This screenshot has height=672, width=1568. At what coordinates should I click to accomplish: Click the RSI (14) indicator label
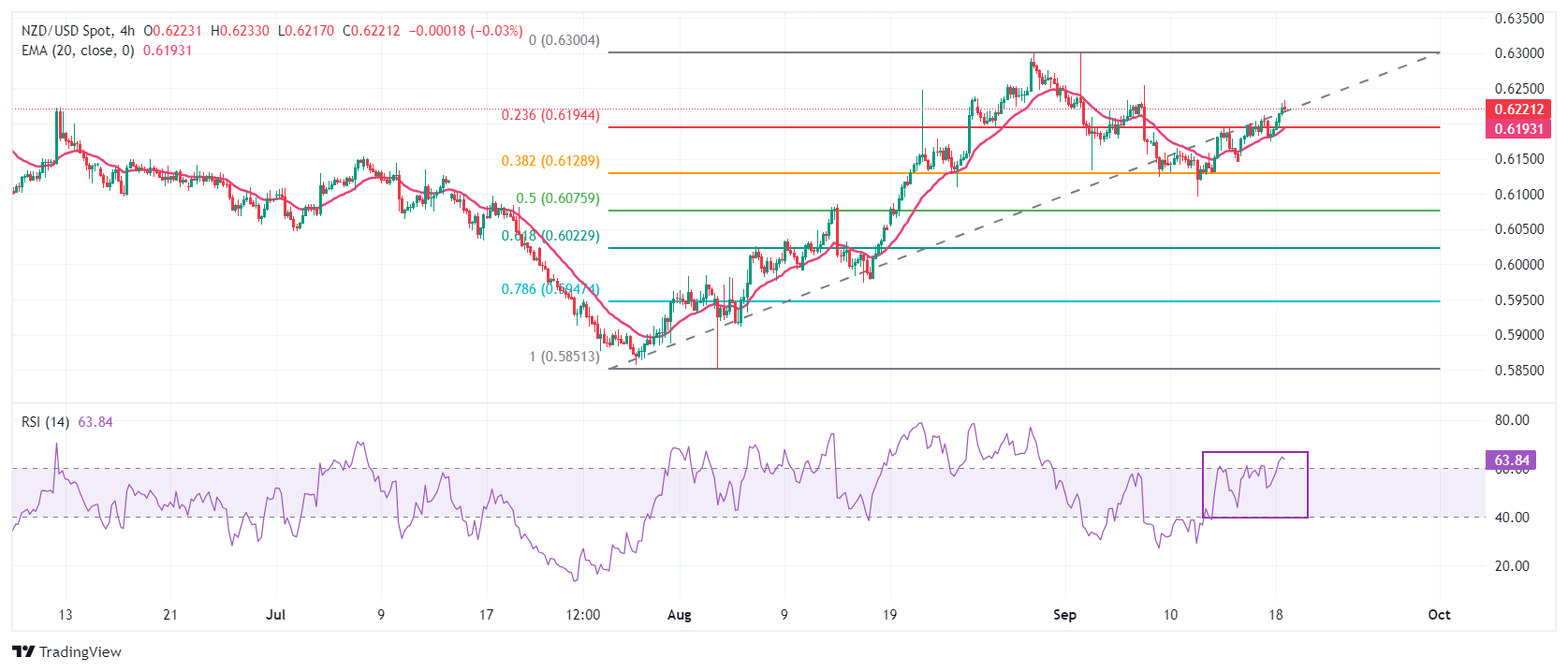coord(46,422)
